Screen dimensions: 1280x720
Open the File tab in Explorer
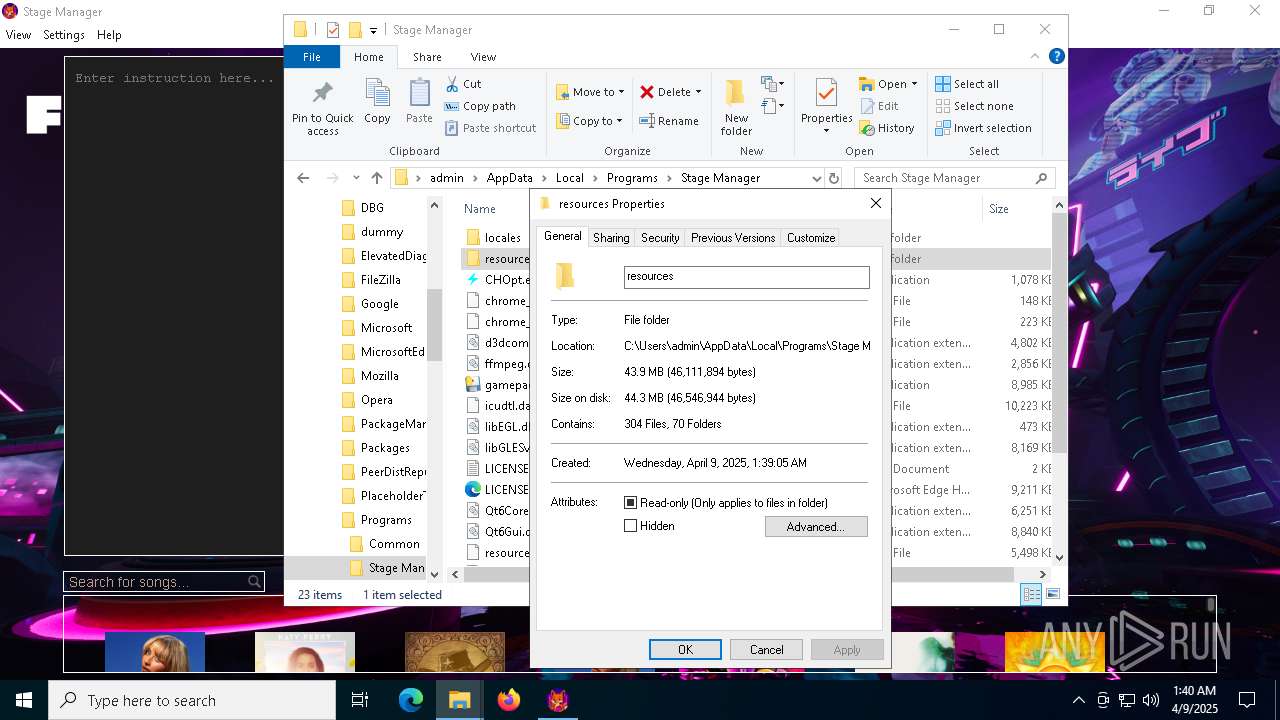(312, 57)
